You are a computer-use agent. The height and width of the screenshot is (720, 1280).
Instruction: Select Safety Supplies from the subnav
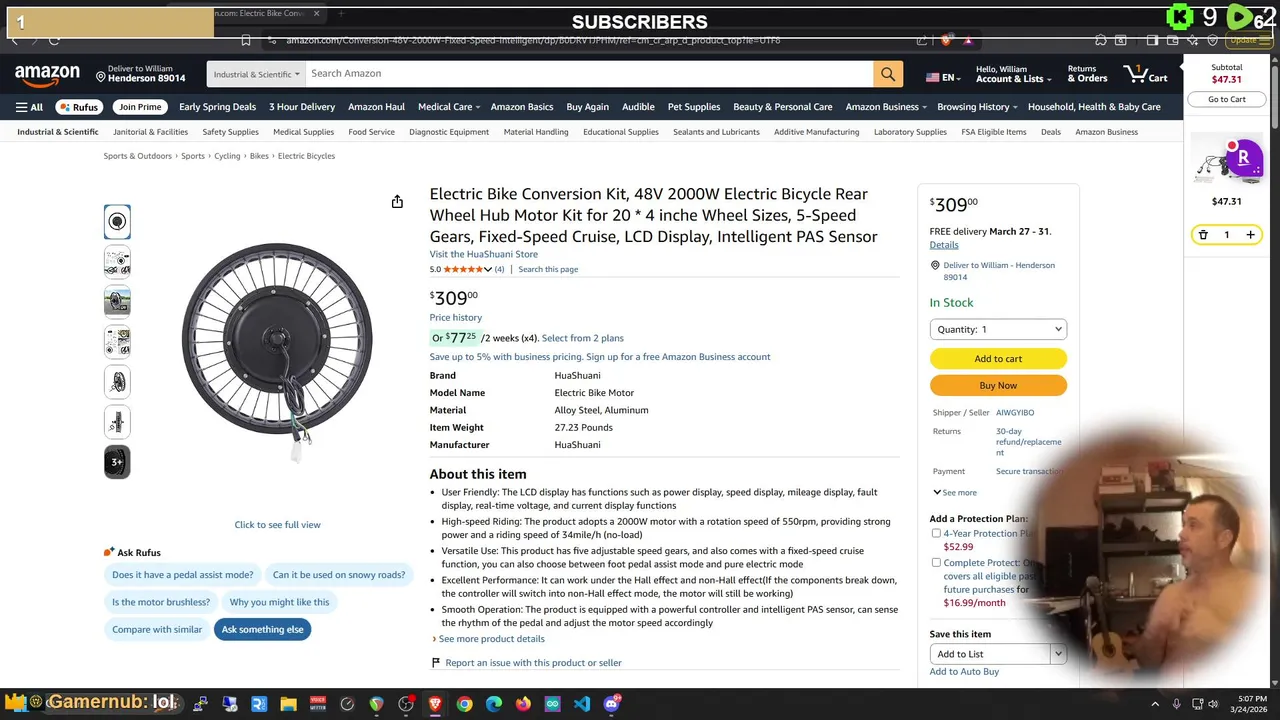[x=230, y=132]
